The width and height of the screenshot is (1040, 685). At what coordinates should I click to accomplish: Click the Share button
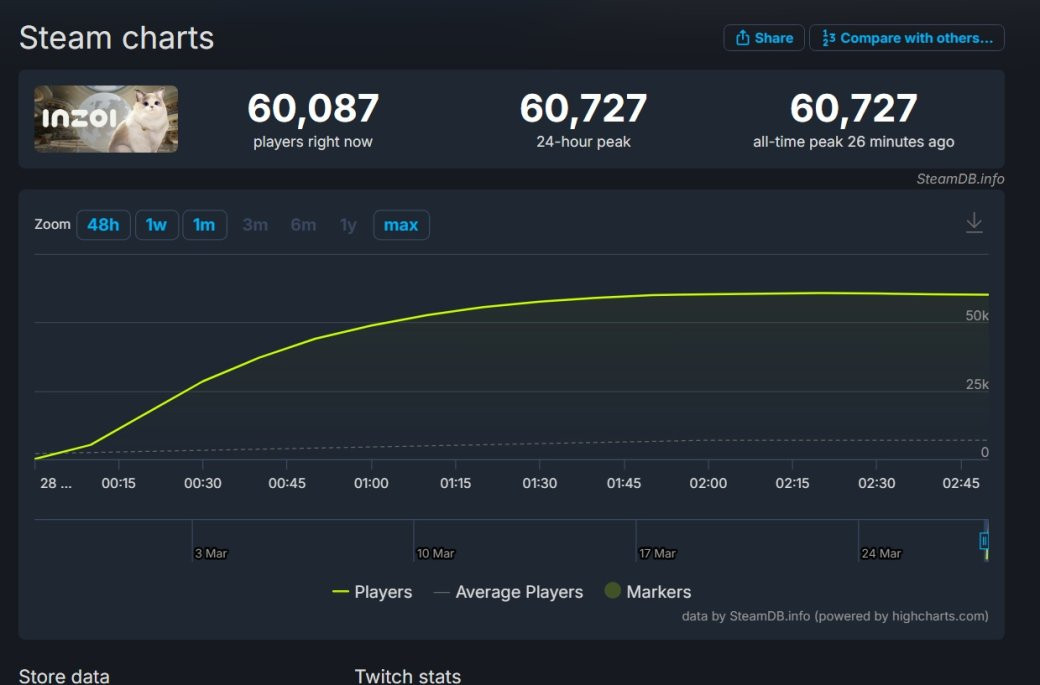pos(764,38)
